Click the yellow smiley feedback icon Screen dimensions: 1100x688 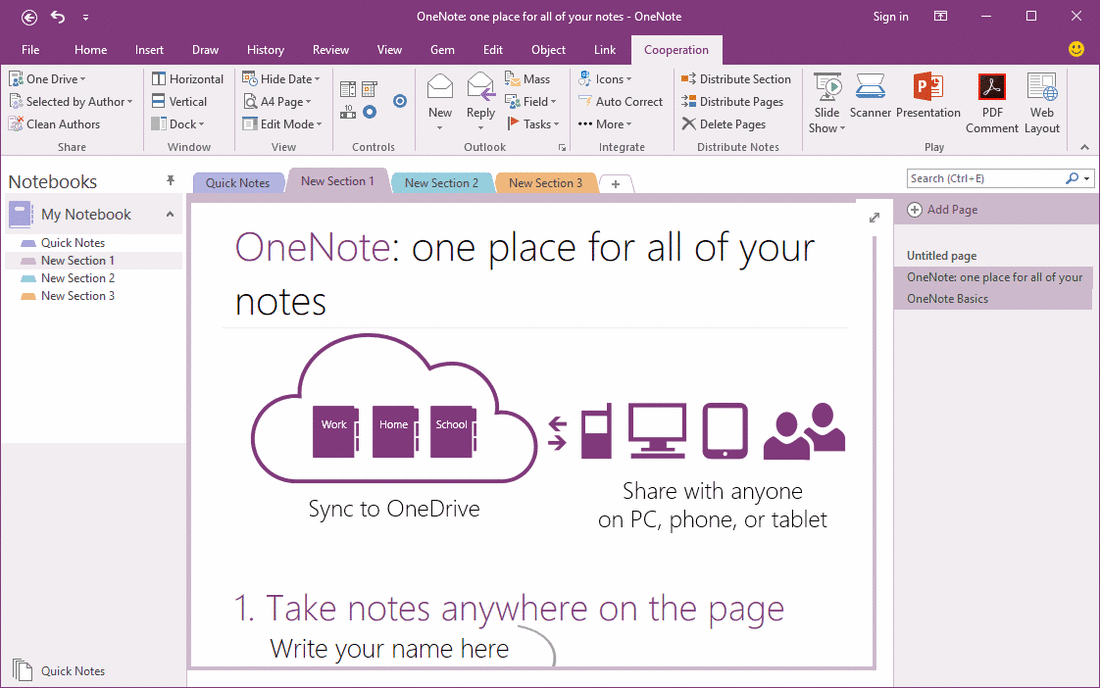[x=1075, y=49]
